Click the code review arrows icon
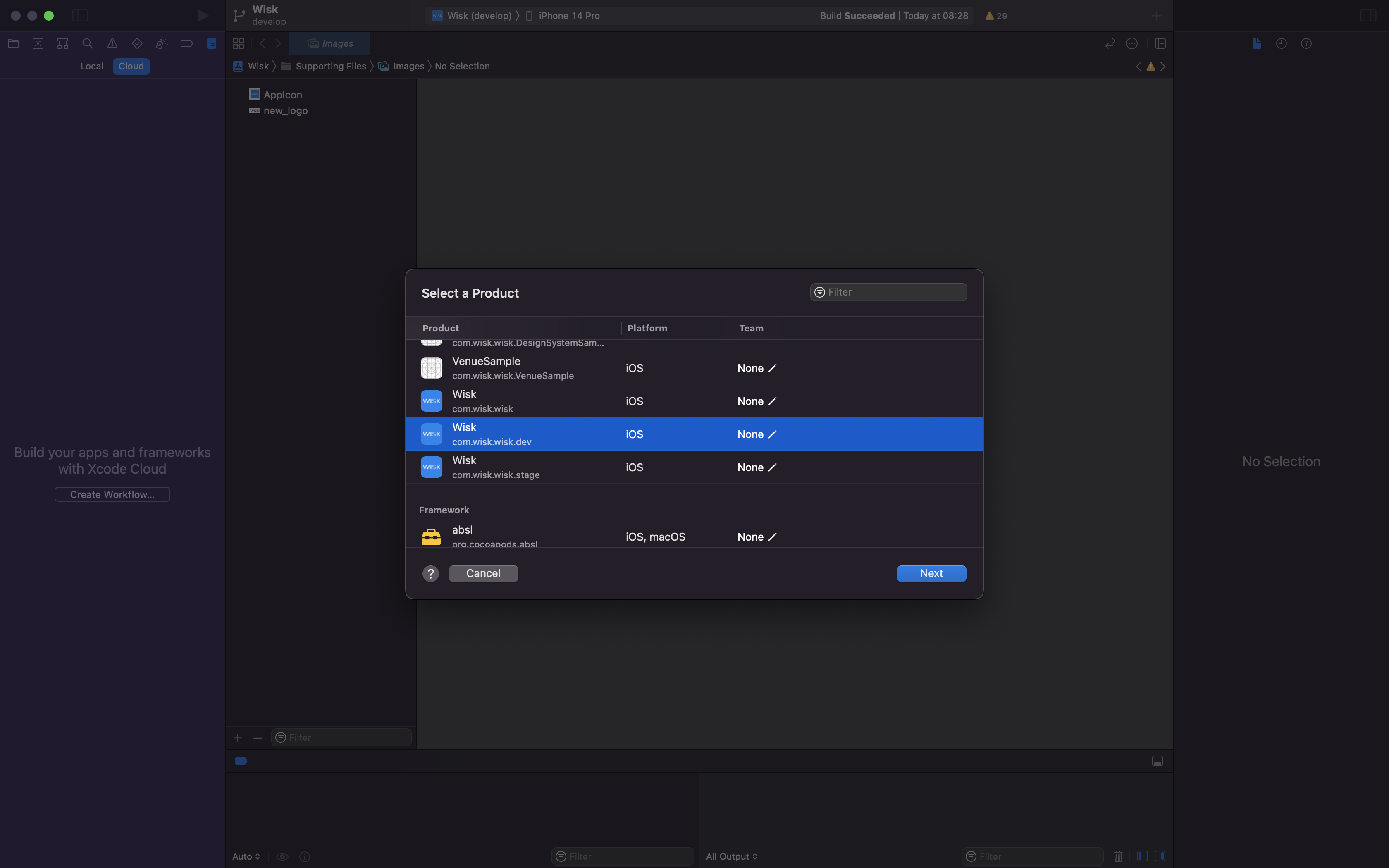 point(1110,43)
